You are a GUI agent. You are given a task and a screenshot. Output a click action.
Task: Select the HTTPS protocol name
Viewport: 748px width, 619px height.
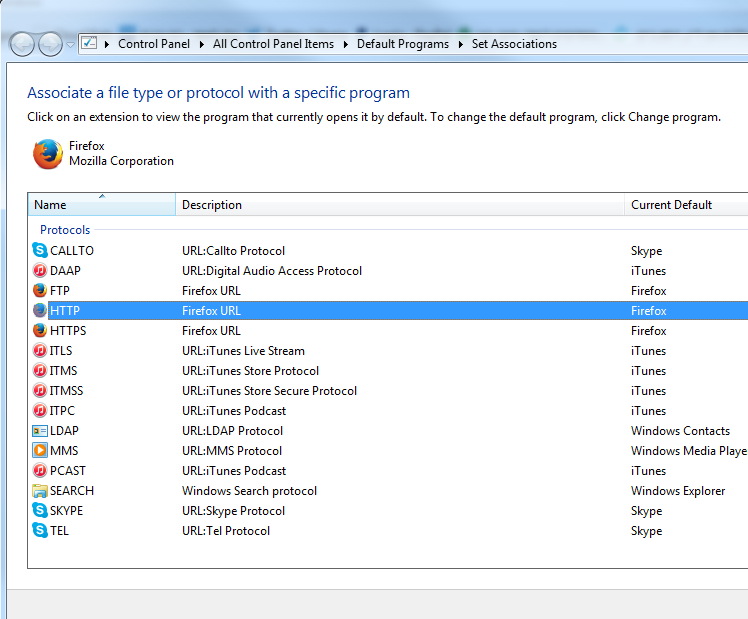68,330
